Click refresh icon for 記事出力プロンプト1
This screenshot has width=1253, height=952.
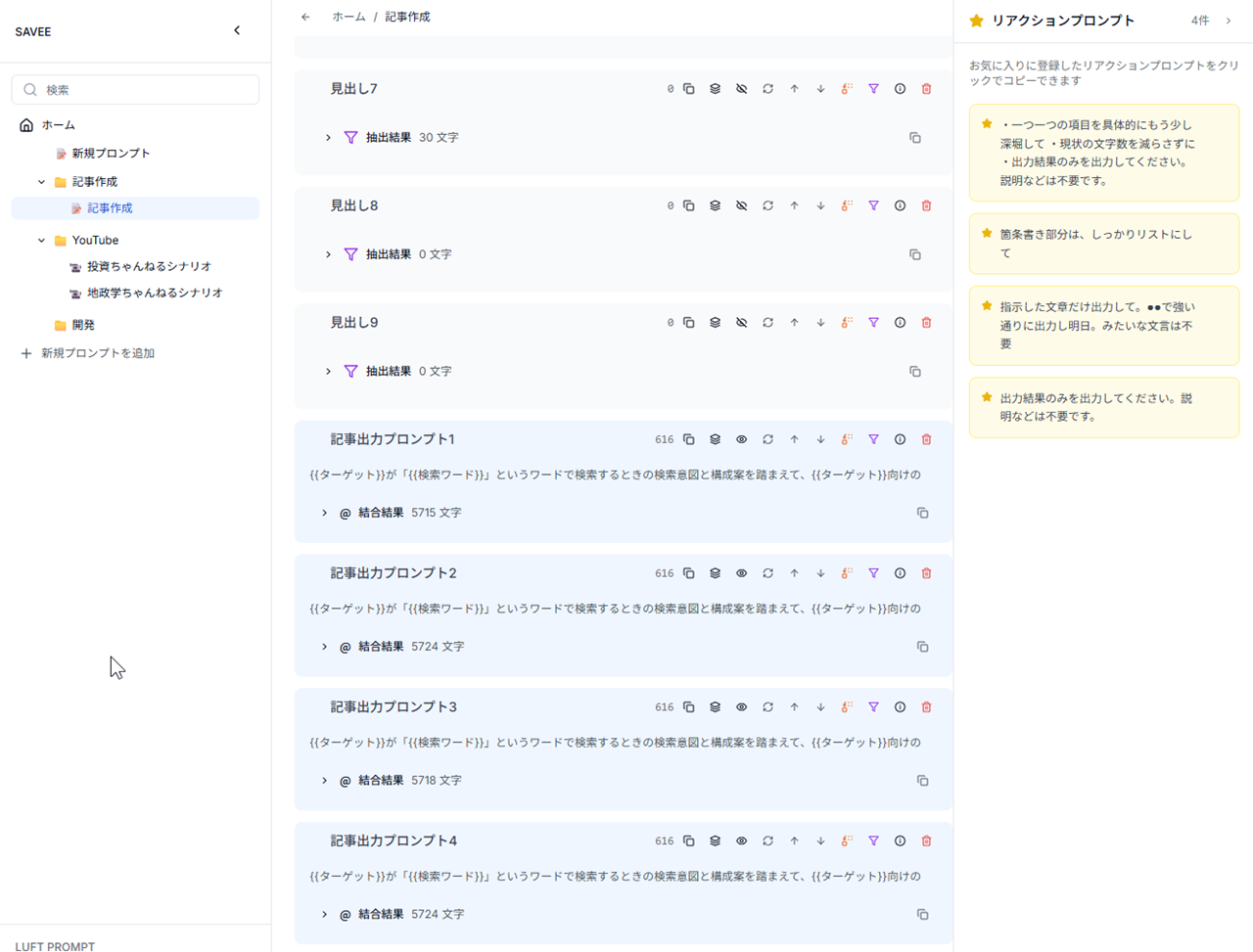[x=768, y=439]
